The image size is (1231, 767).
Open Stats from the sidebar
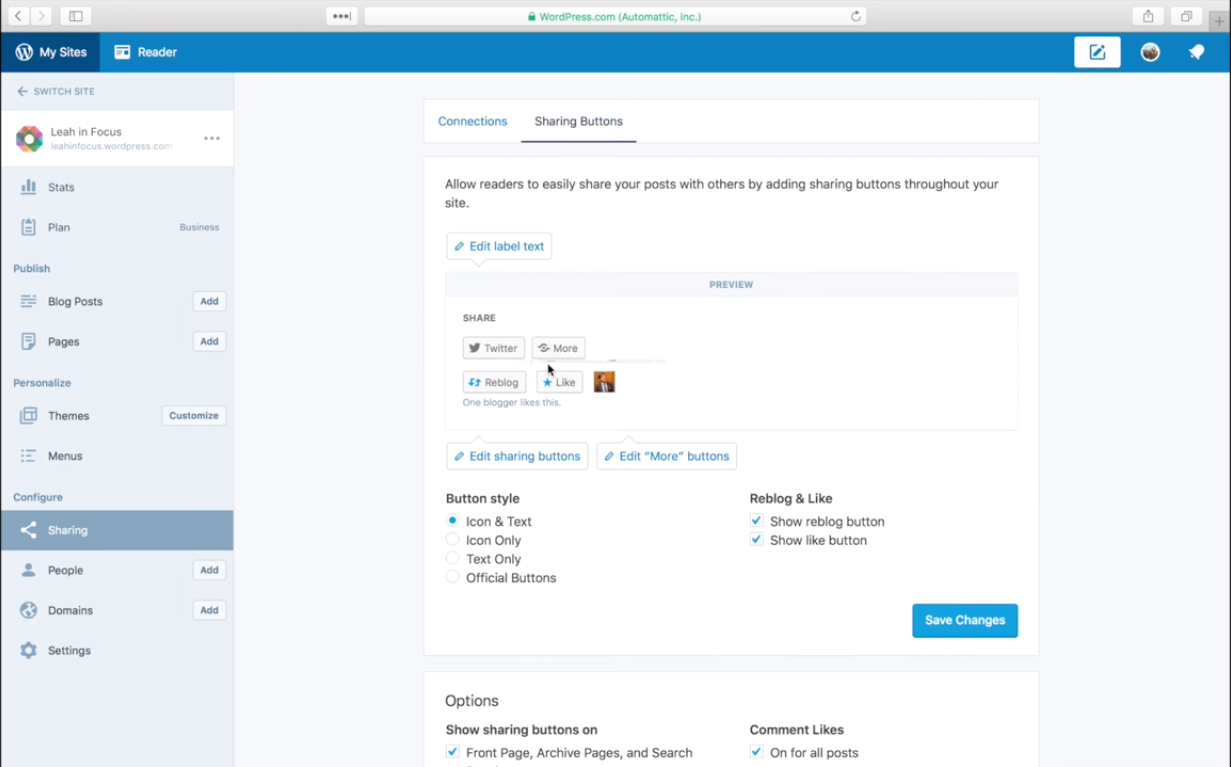coord(61,187)
